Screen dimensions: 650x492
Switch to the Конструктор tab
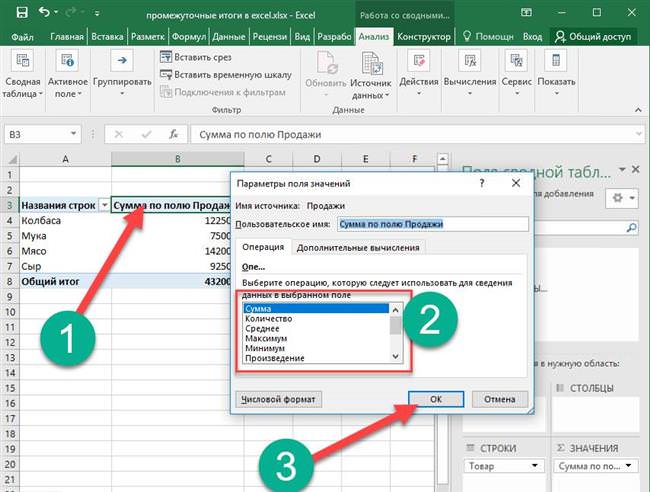tap(424, 37)
